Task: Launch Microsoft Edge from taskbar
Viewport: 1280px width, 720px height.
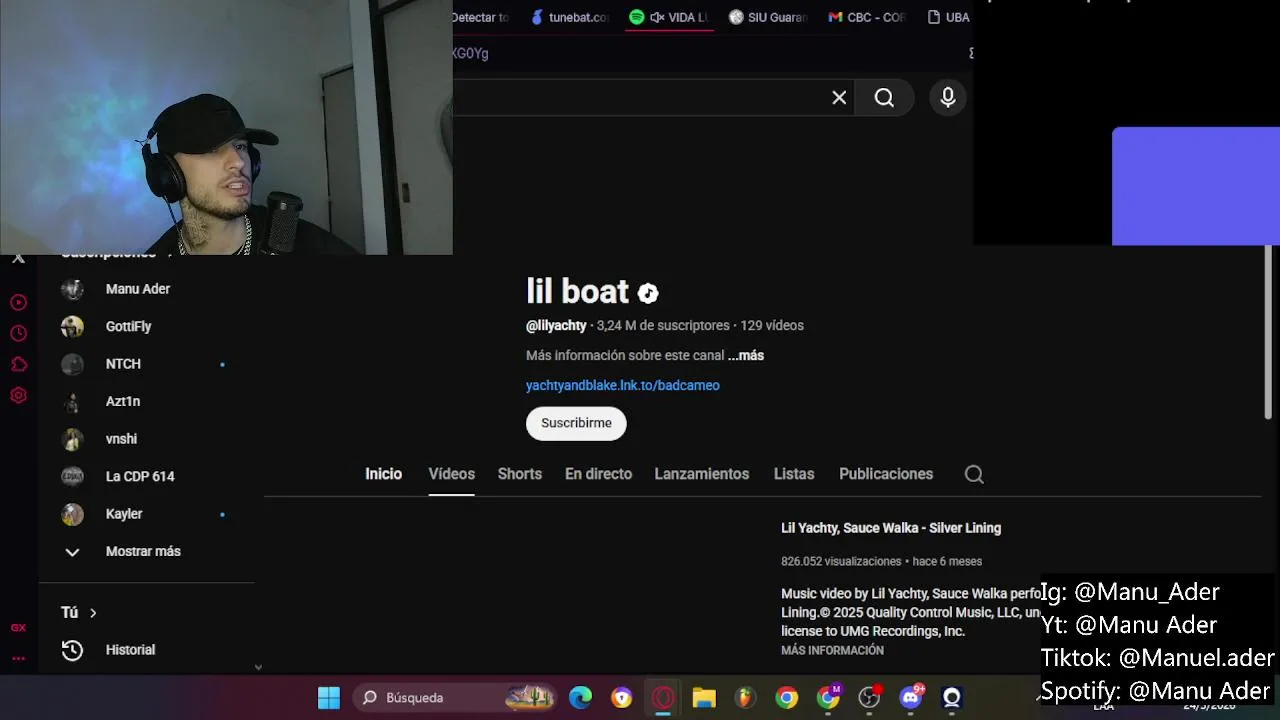Action: point(580,698)
